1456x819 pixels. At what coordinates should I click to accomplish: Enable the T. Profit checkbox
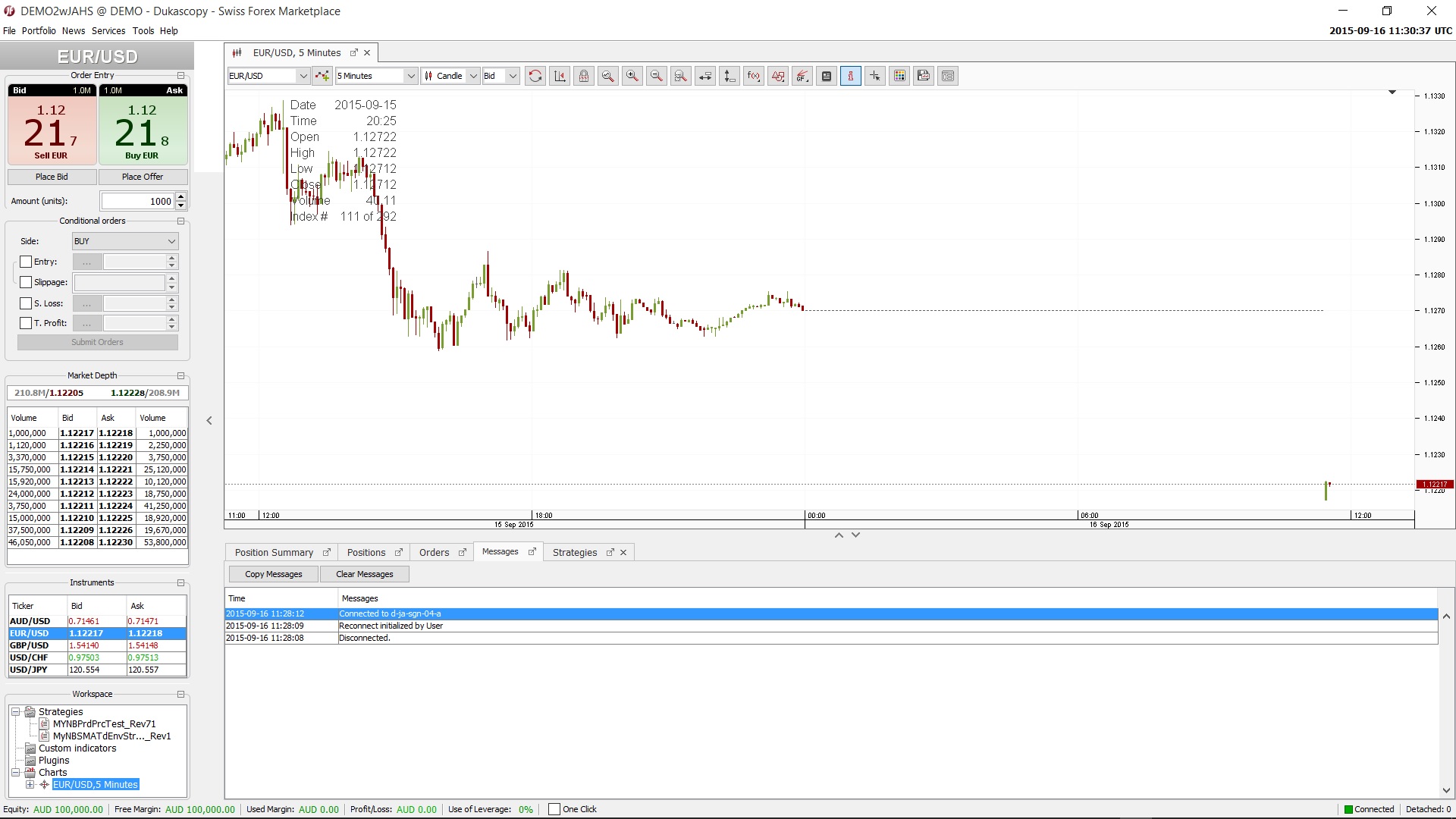26,323
